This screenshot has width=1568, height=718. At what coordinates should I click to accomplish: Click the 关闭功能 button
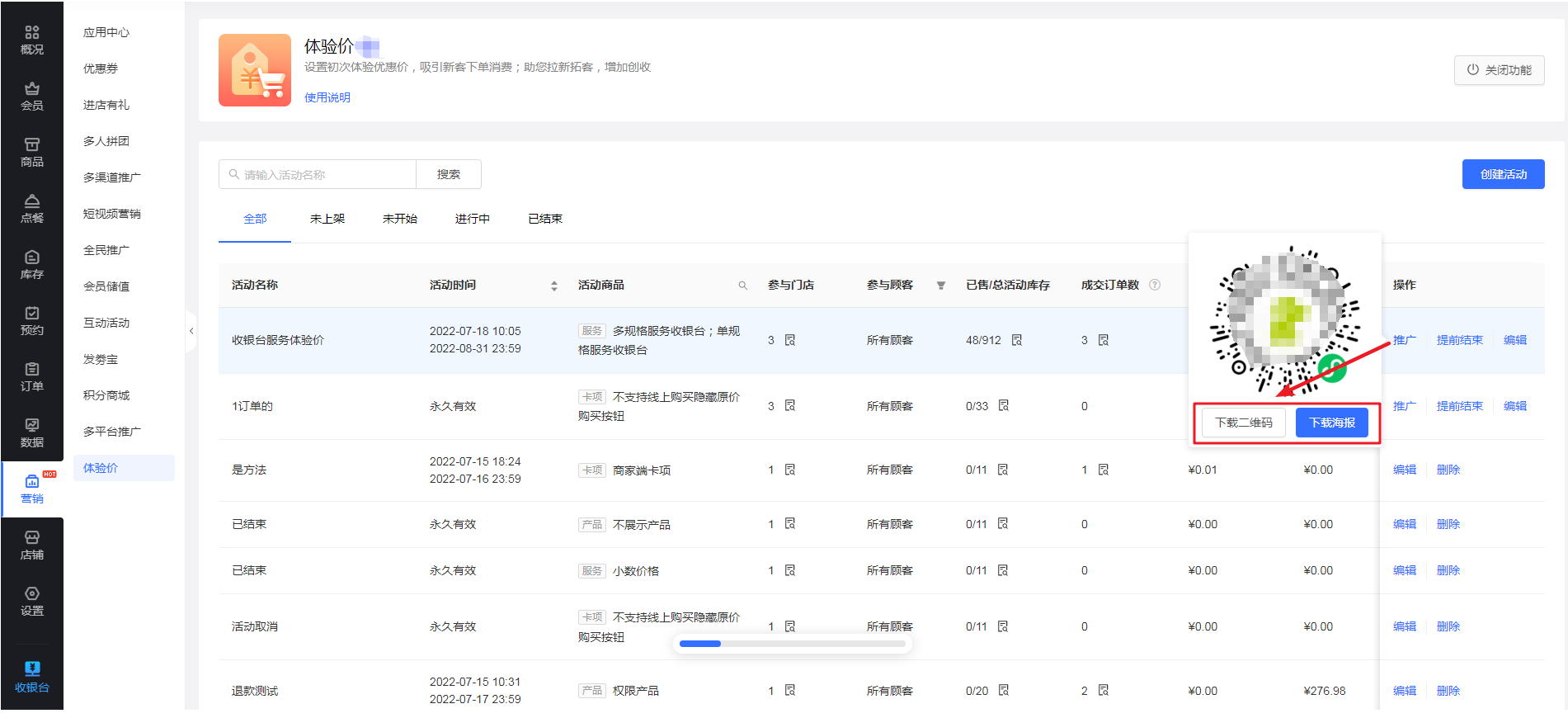pos(1499,70)
